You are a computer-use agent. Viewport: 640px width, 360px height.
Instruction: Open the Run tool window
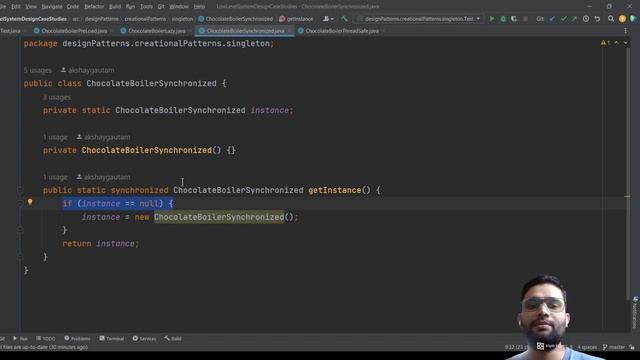(x=20, y=339)
